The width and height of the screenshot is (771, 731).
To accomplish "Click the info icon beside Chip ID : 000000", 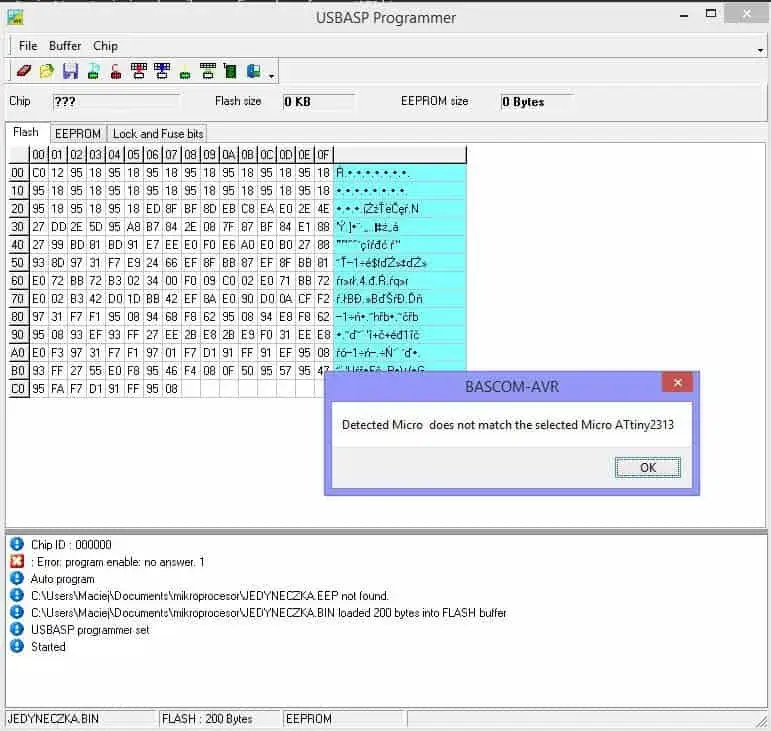I will point(17,544).
